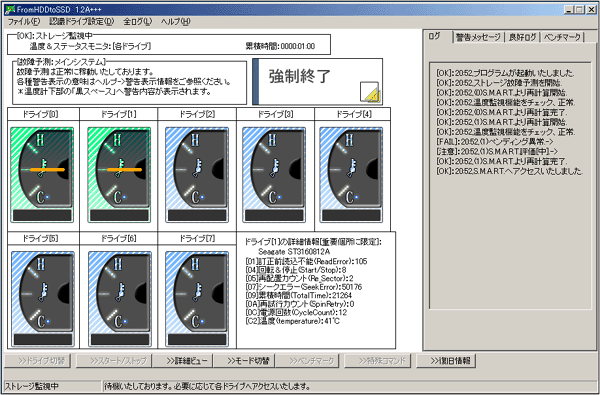The image size is (600, 395).
Task: Click the ドライブ[7] header label
Action: coord(197,238)
